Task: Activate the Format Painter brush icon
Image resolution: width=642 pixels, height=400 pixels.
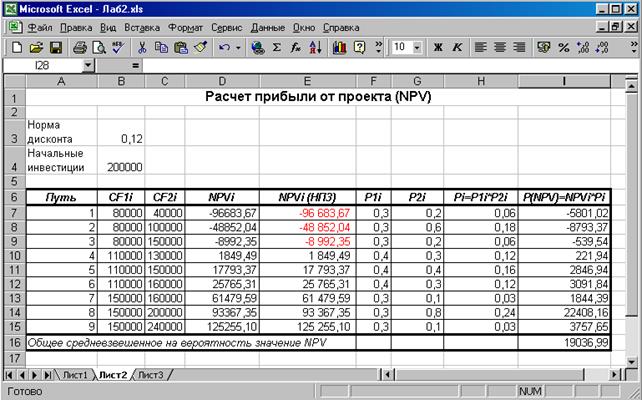Action: coord(201,47)
